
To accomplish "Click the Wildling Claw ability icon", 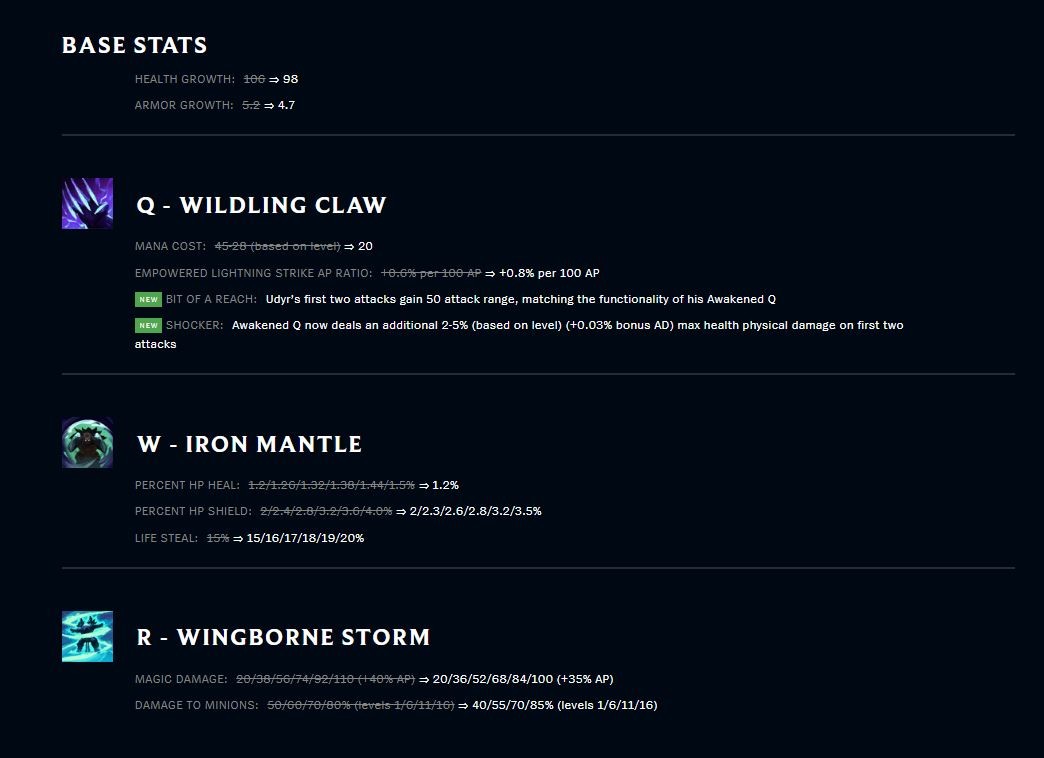I will pyautogui.click(x=87, y=203).
